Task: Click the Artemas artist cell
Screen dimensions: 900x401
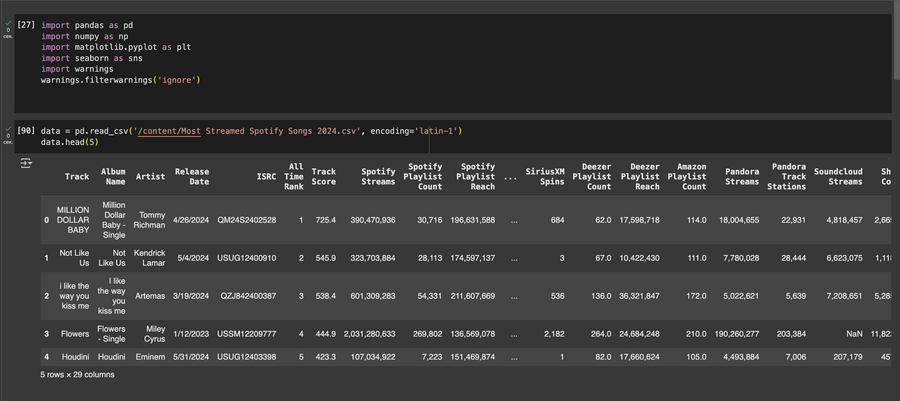Action: point(150,296)
